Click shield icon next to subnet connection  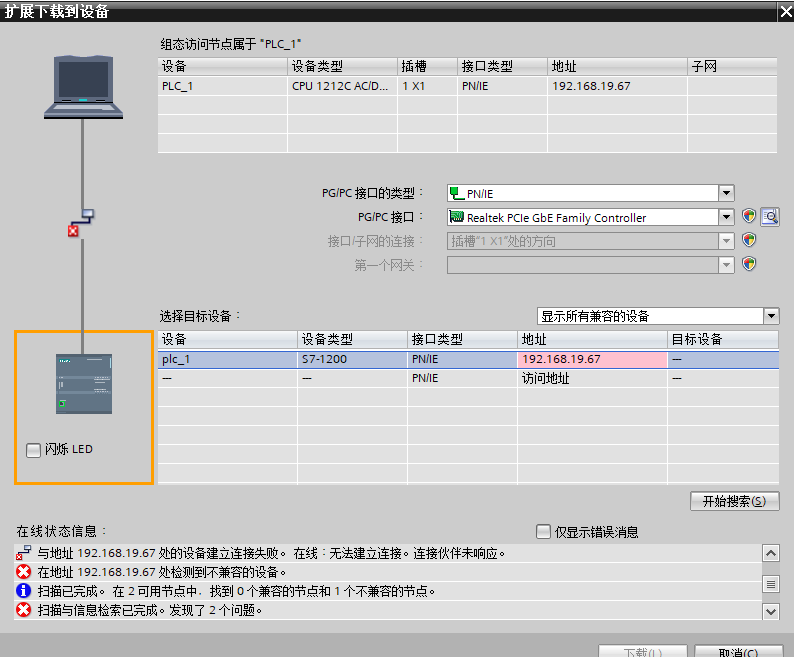click(749, 240)
